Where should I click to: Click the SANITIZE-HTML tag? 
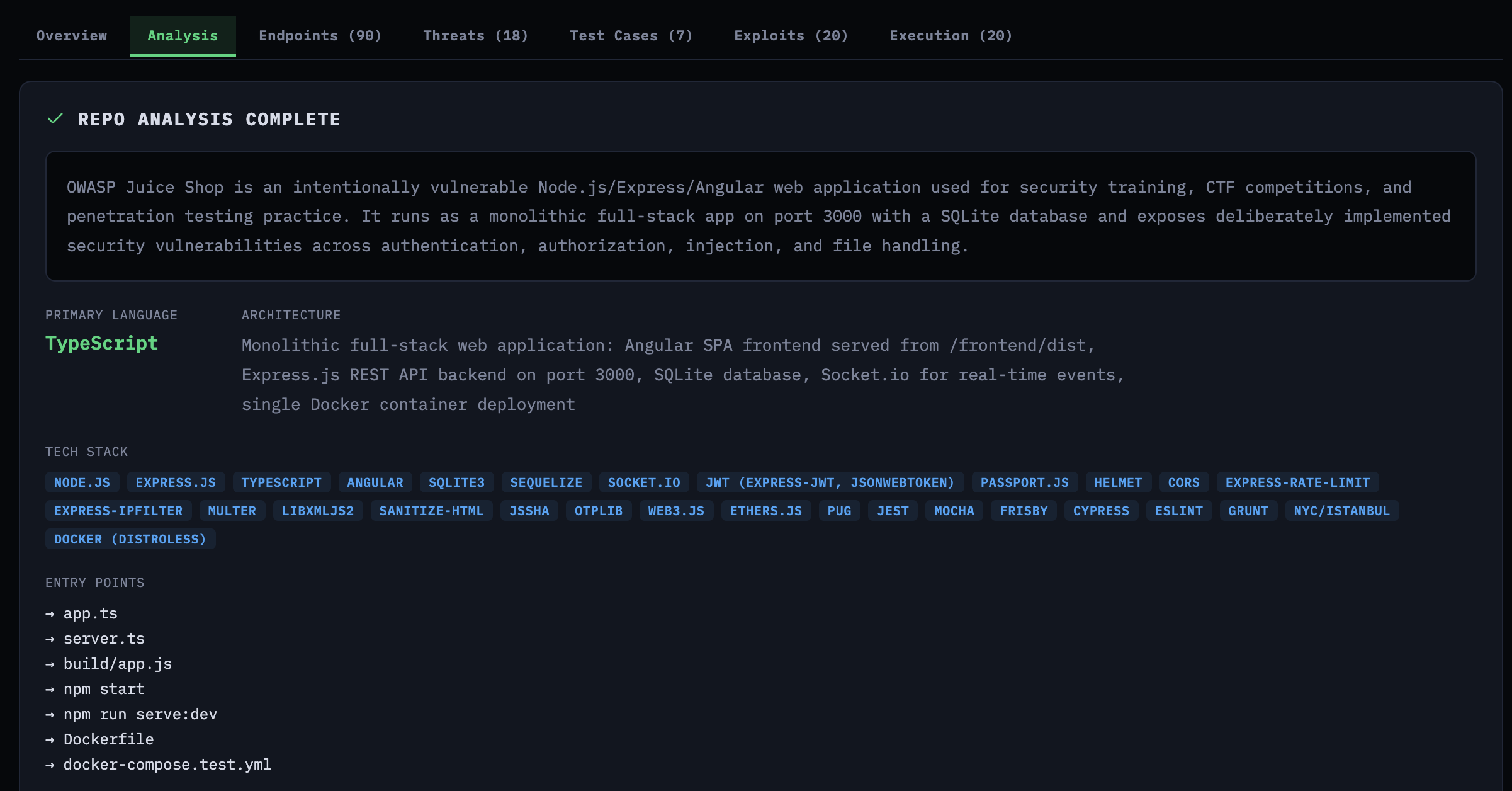click(431, 511)
